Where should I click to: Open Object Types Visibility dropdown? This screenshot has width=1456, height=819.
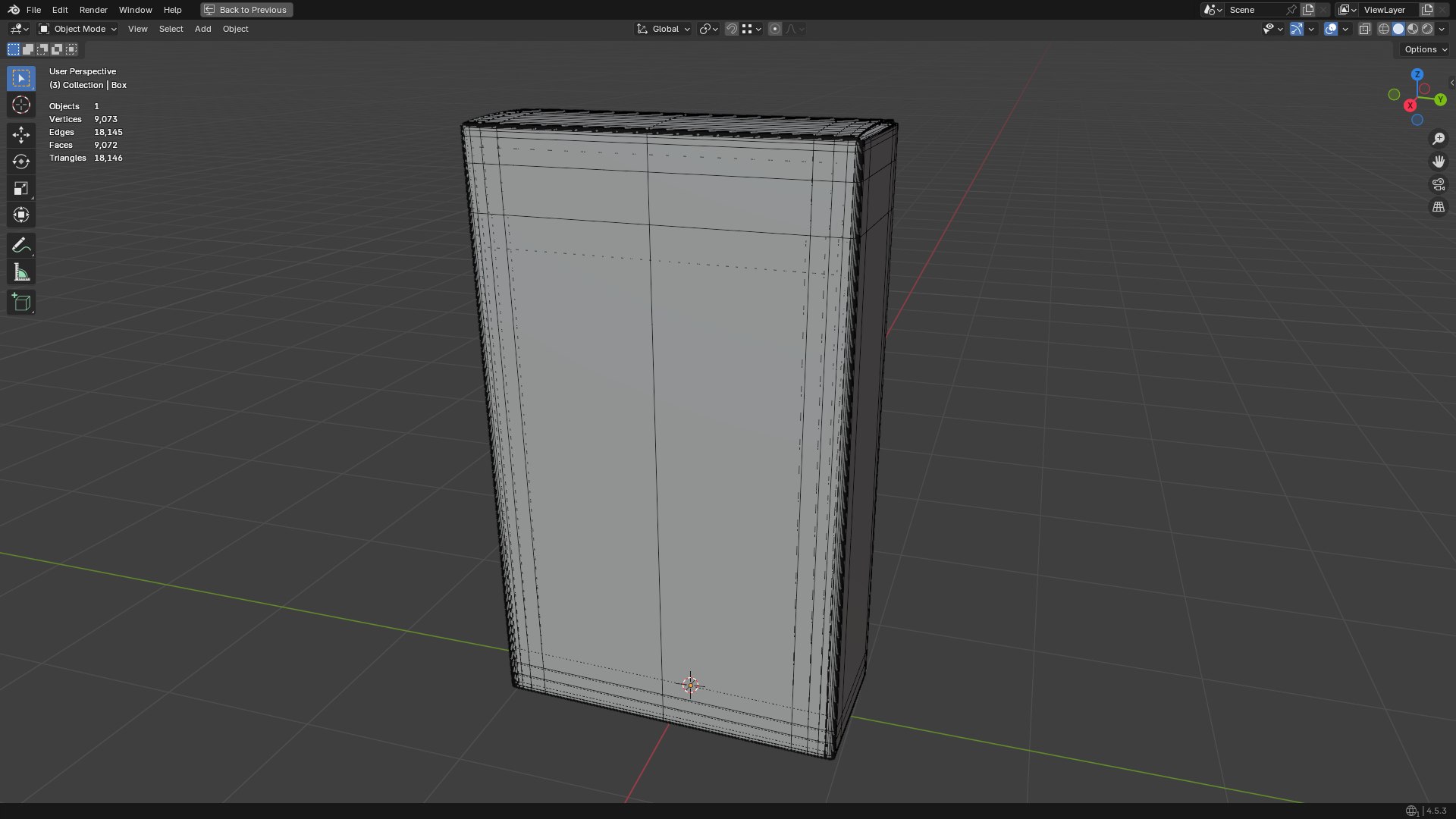coord(1272,29)
